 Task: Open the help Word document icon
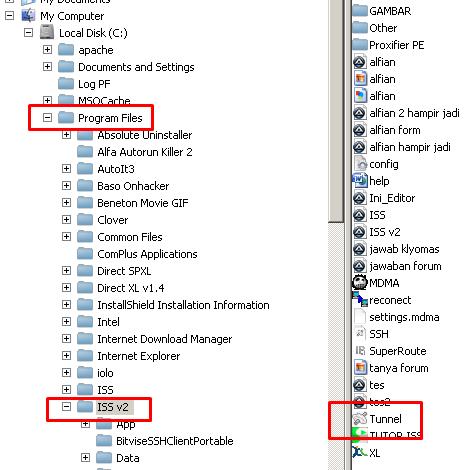point(360,181)
